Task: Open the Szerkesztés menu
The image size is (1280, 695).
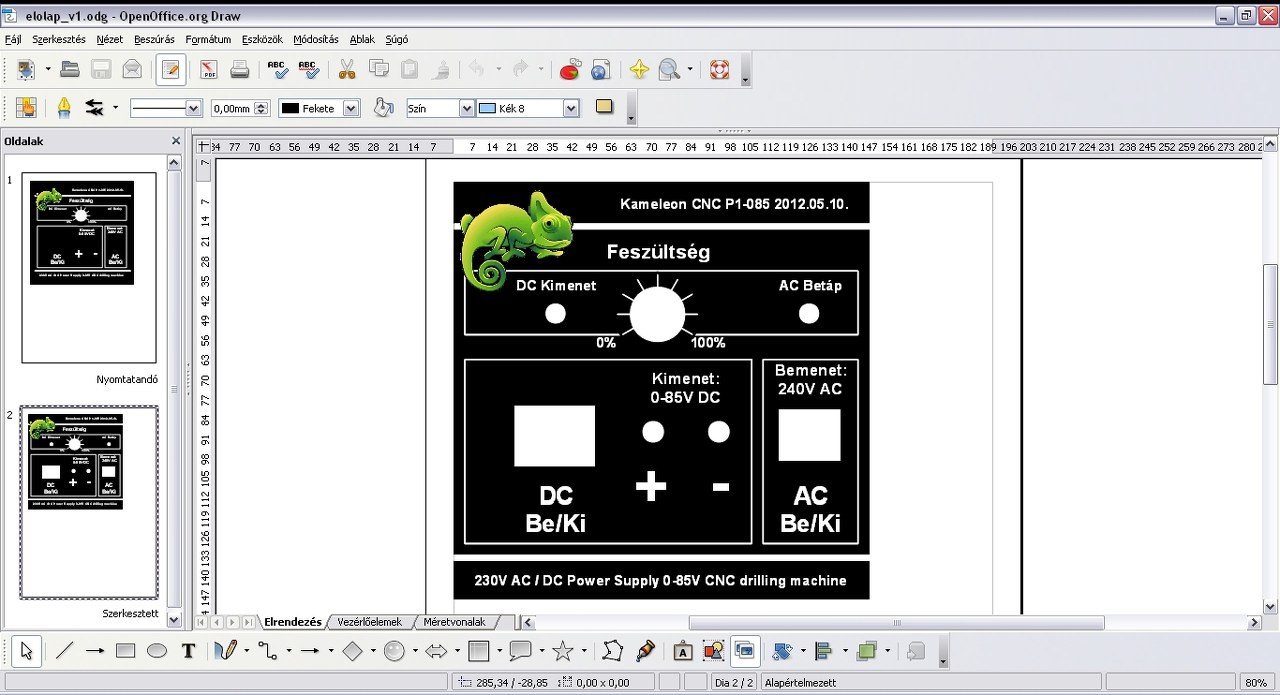Action: [58, 40]
